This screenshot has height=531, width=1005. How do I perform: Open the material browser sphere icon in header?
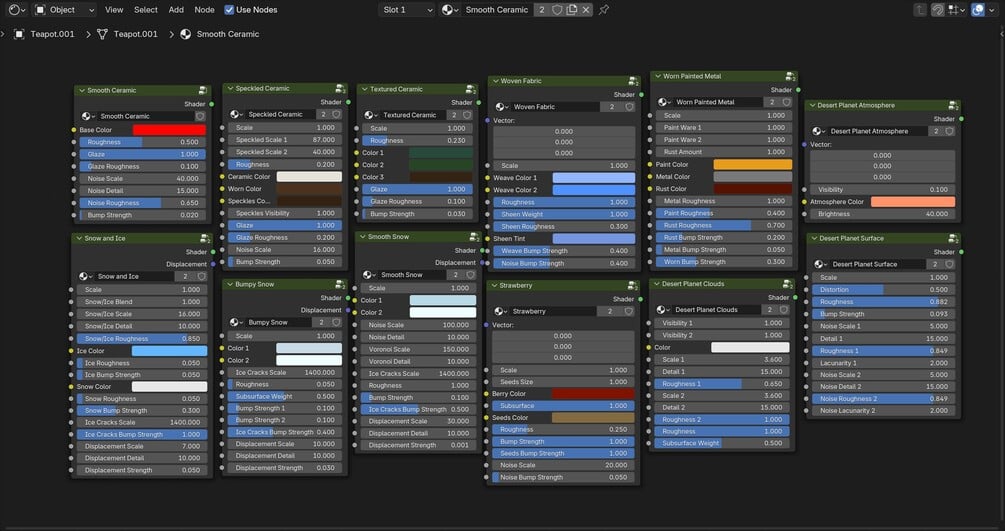(450, 10)
